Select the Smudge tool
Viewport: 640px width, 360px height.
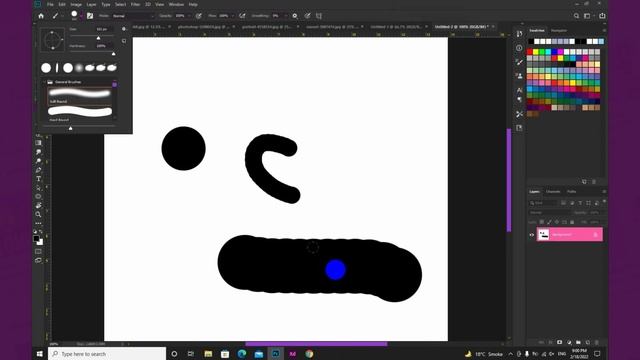38,152
